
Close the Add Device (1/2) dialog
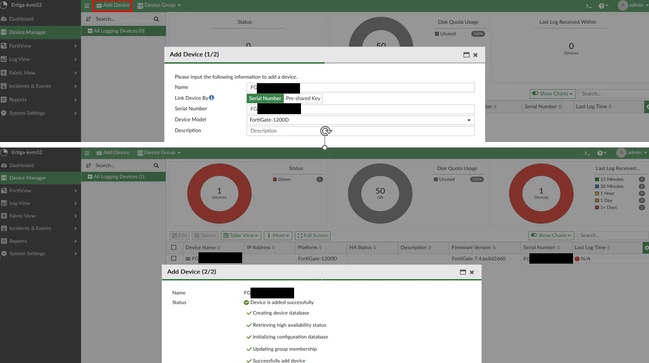[475, 55]
